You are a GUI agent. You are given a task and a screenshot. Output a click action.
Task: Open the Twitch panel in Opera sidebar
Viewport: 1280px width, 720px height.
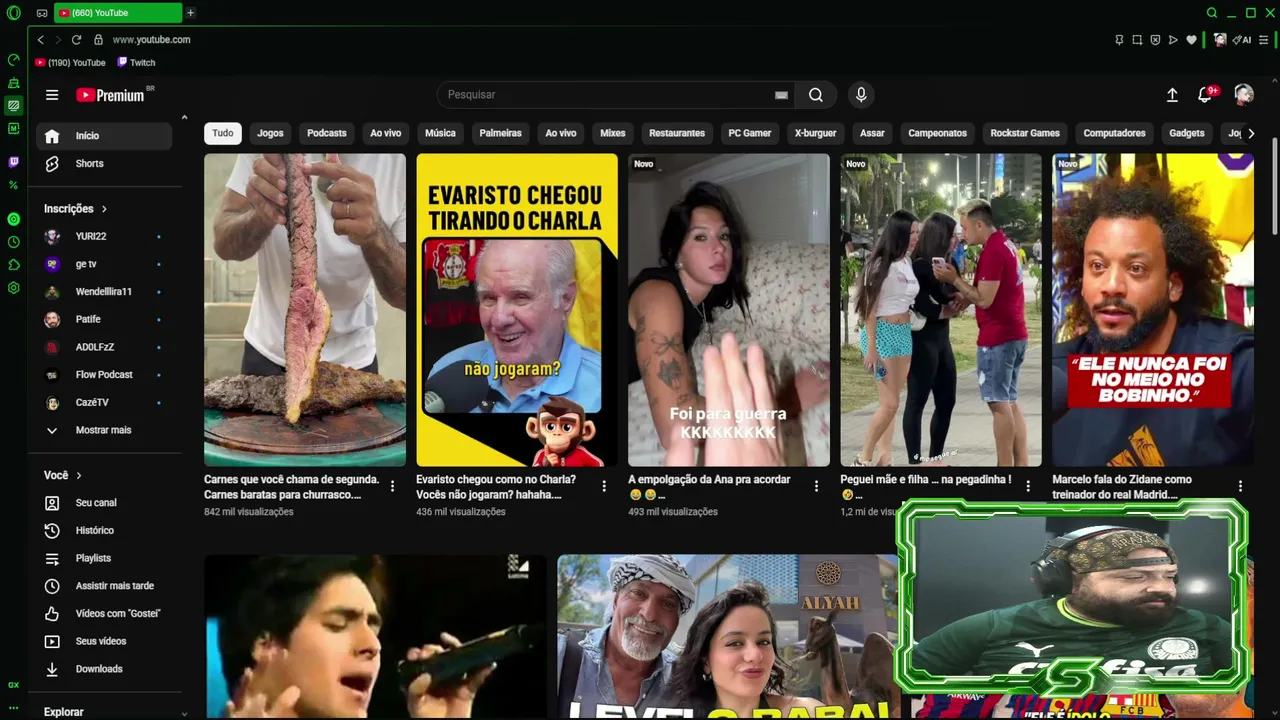click(14, 162)
